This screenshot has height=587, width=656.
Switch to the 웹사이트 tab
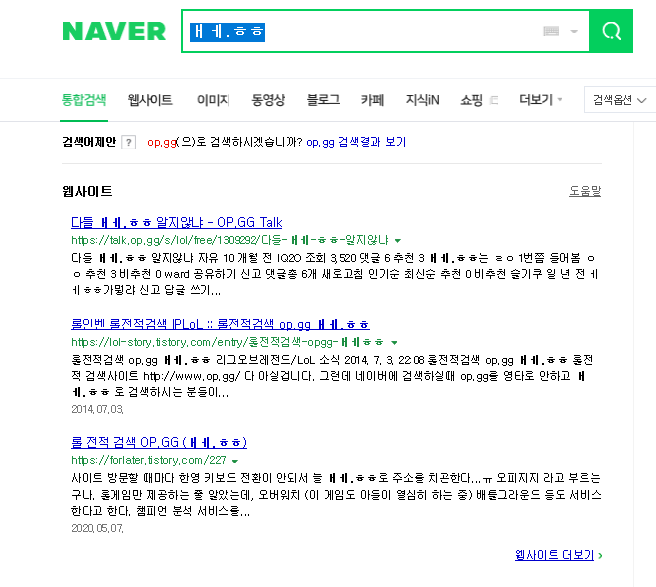pyautogui.click(x=150, y=100)
